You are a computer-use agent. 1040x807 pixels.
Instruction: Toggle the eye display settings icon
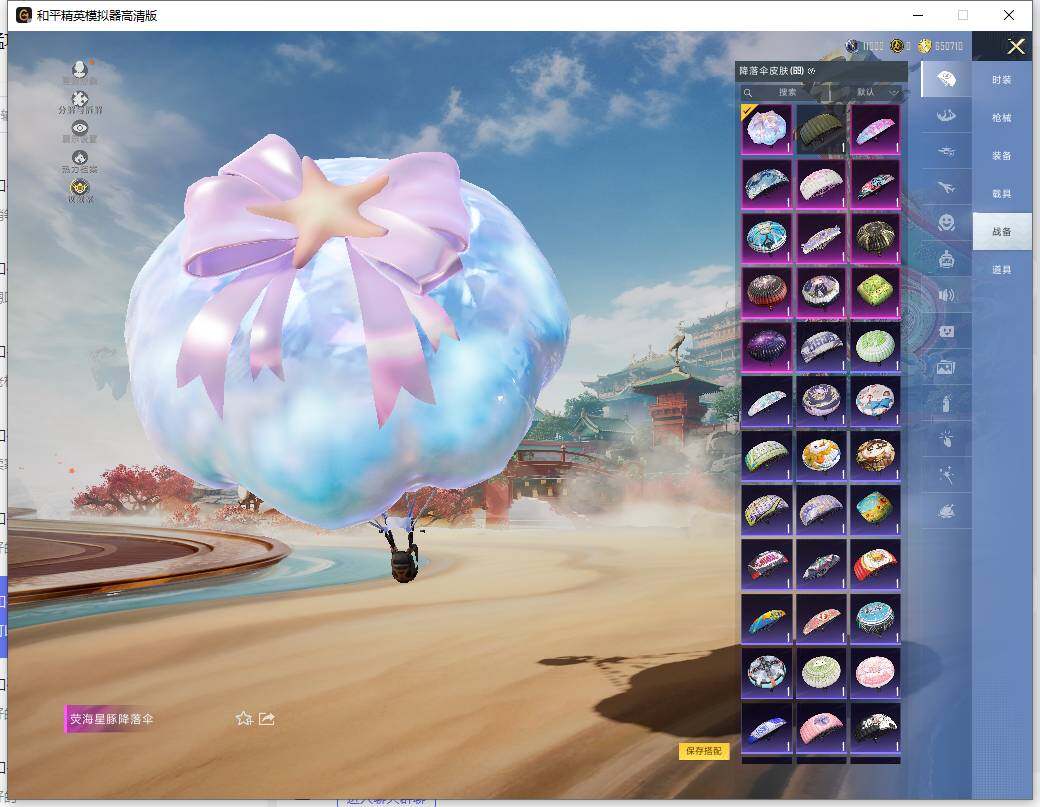click(x=80, y=131)
